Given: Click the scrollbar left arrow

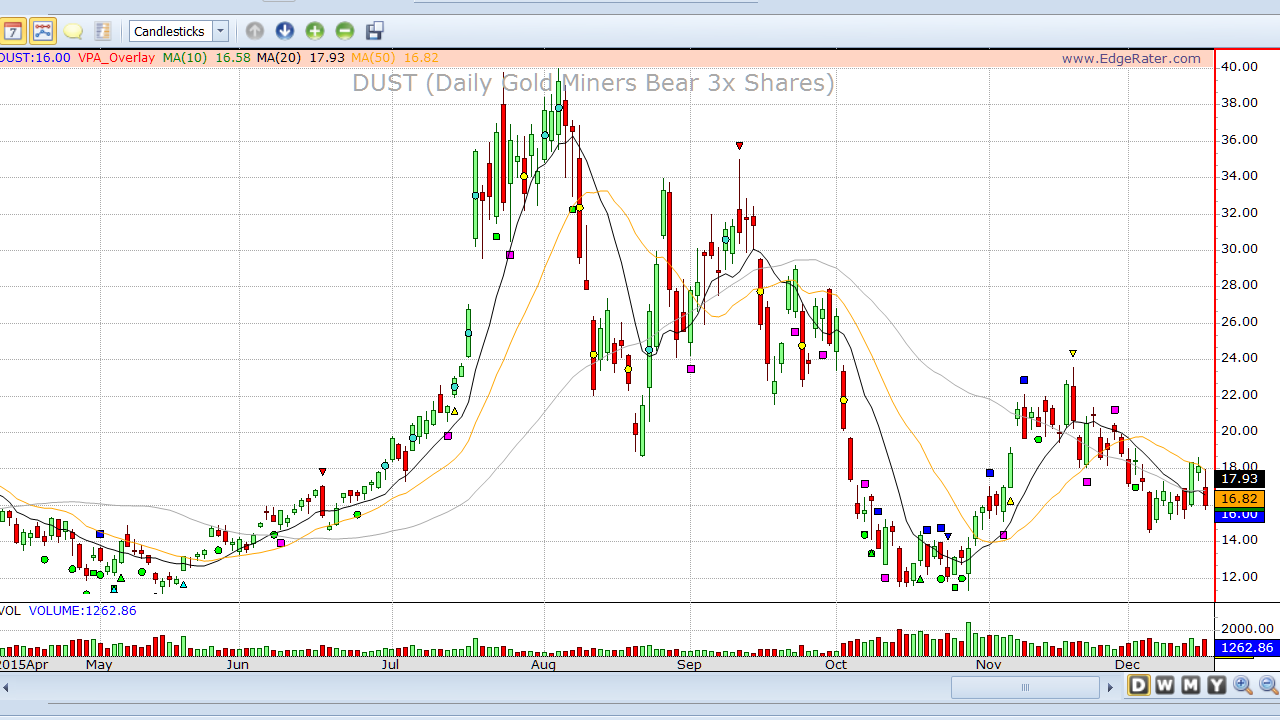Looking at the screenshot, I should point(6,687).
